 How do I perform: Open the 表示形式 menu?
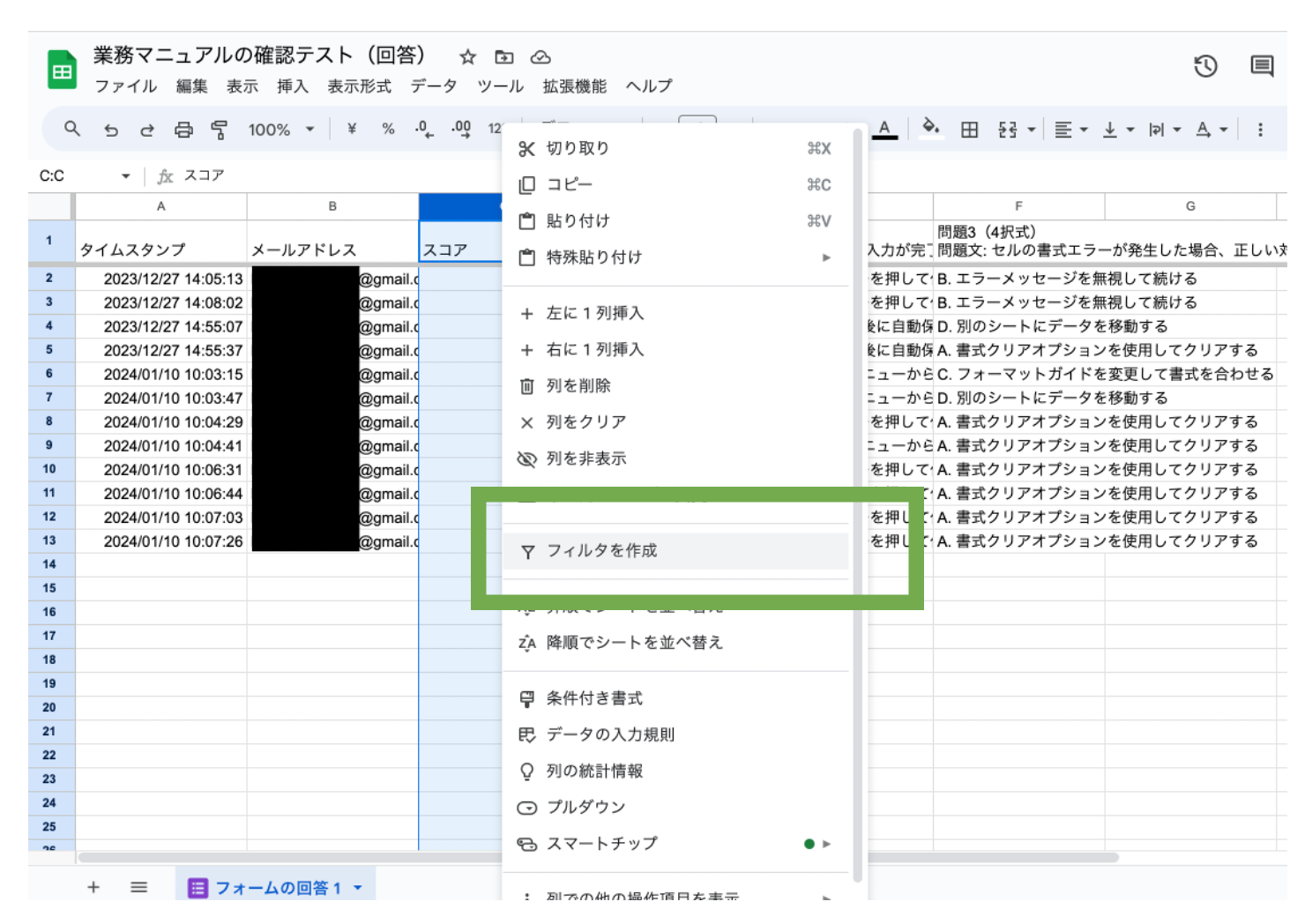(360, 86)
